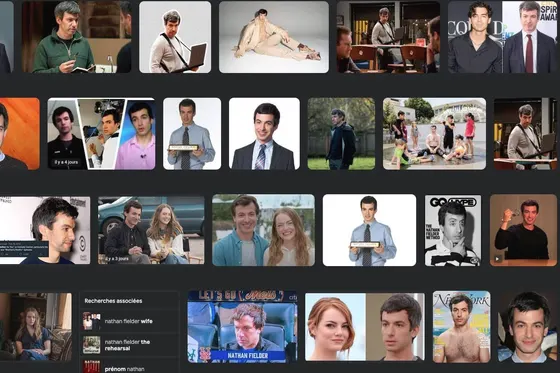Click the 'Il y a 3 jours' label
Screen dimensions: 560x373
pos(116,258)
